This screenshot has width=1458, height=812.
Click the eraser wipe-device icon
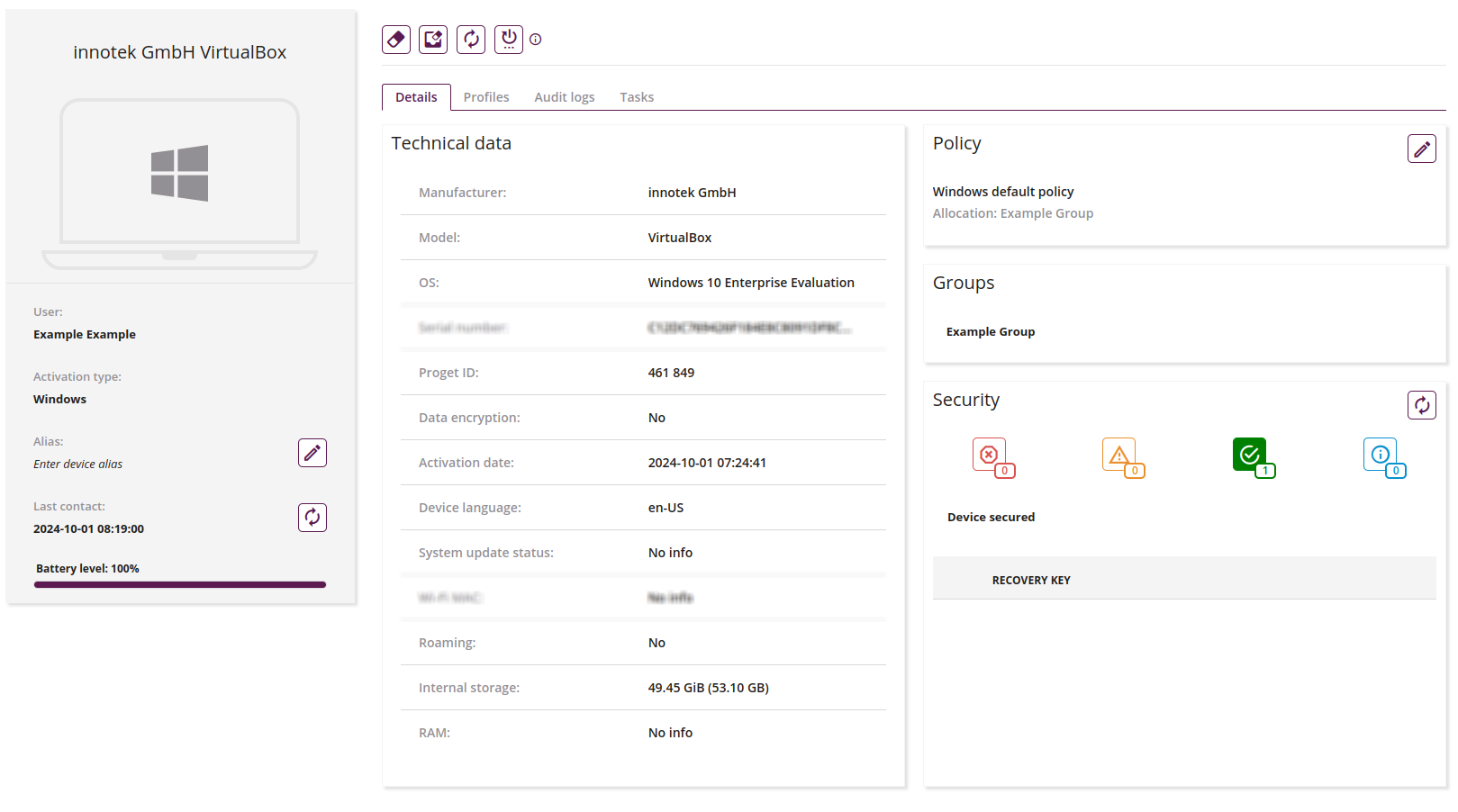pos(396,40)
